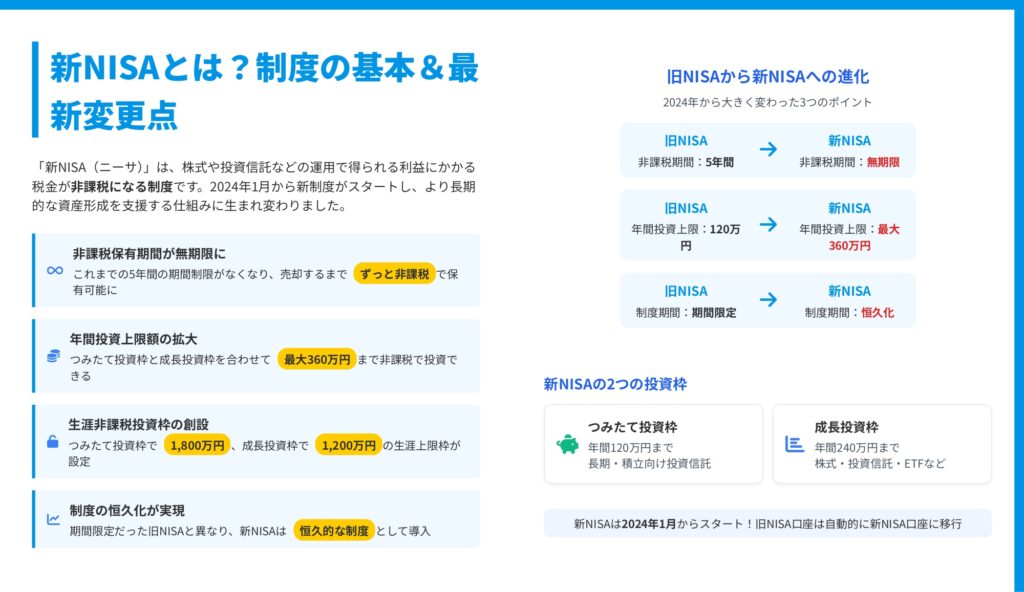This screenshot has height=592, width=1024.
Task: Click the arrow in the 非課税期間 comparison row
Action: pos(767,150)
